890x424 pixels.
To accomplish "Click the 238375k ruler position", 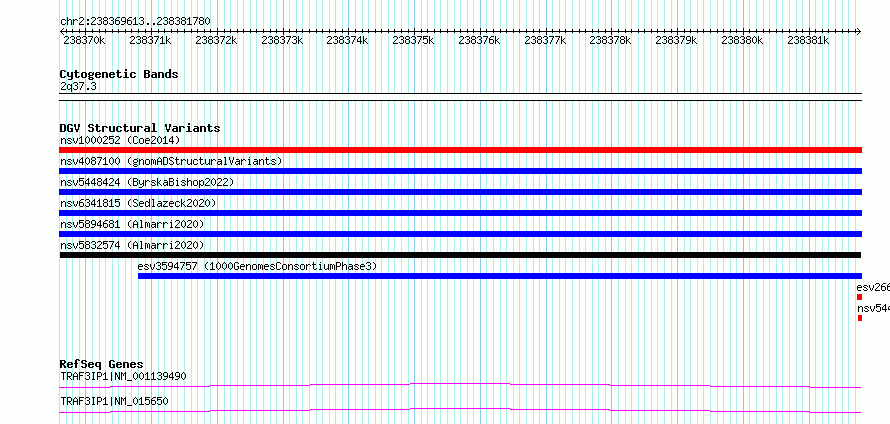I will [413, 40].
